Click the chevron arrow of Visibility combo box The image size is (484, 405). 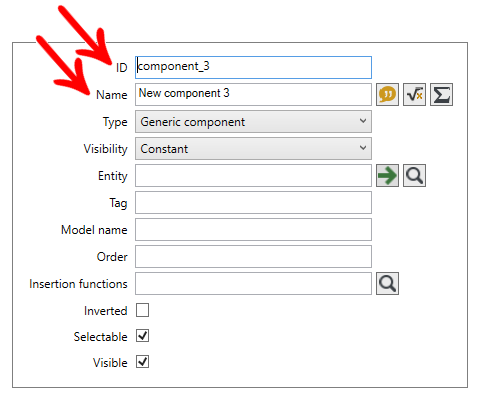363,148
